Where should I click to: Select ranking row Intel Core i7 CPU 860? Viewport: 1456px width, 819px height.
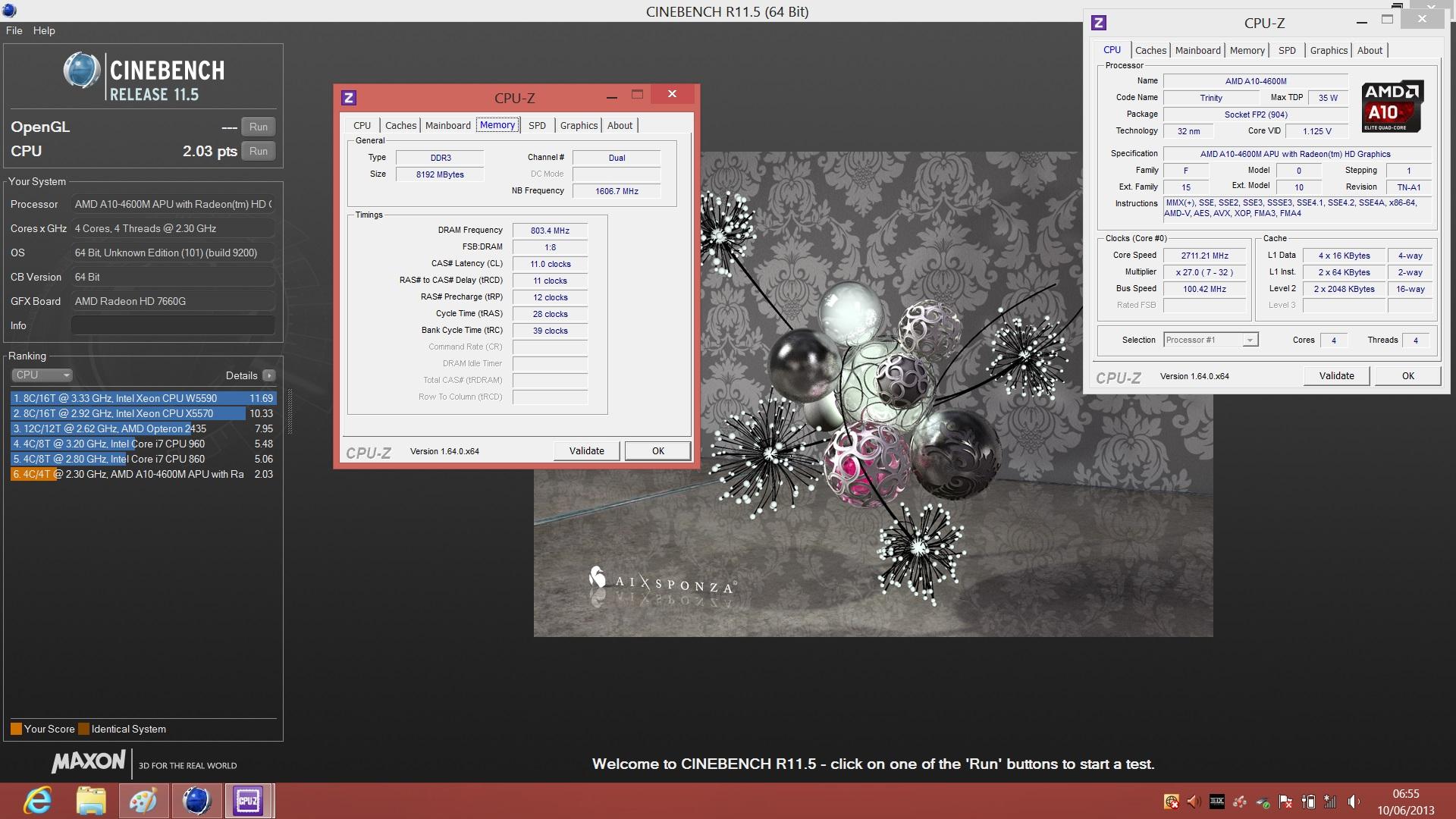[x=143, y=459]
